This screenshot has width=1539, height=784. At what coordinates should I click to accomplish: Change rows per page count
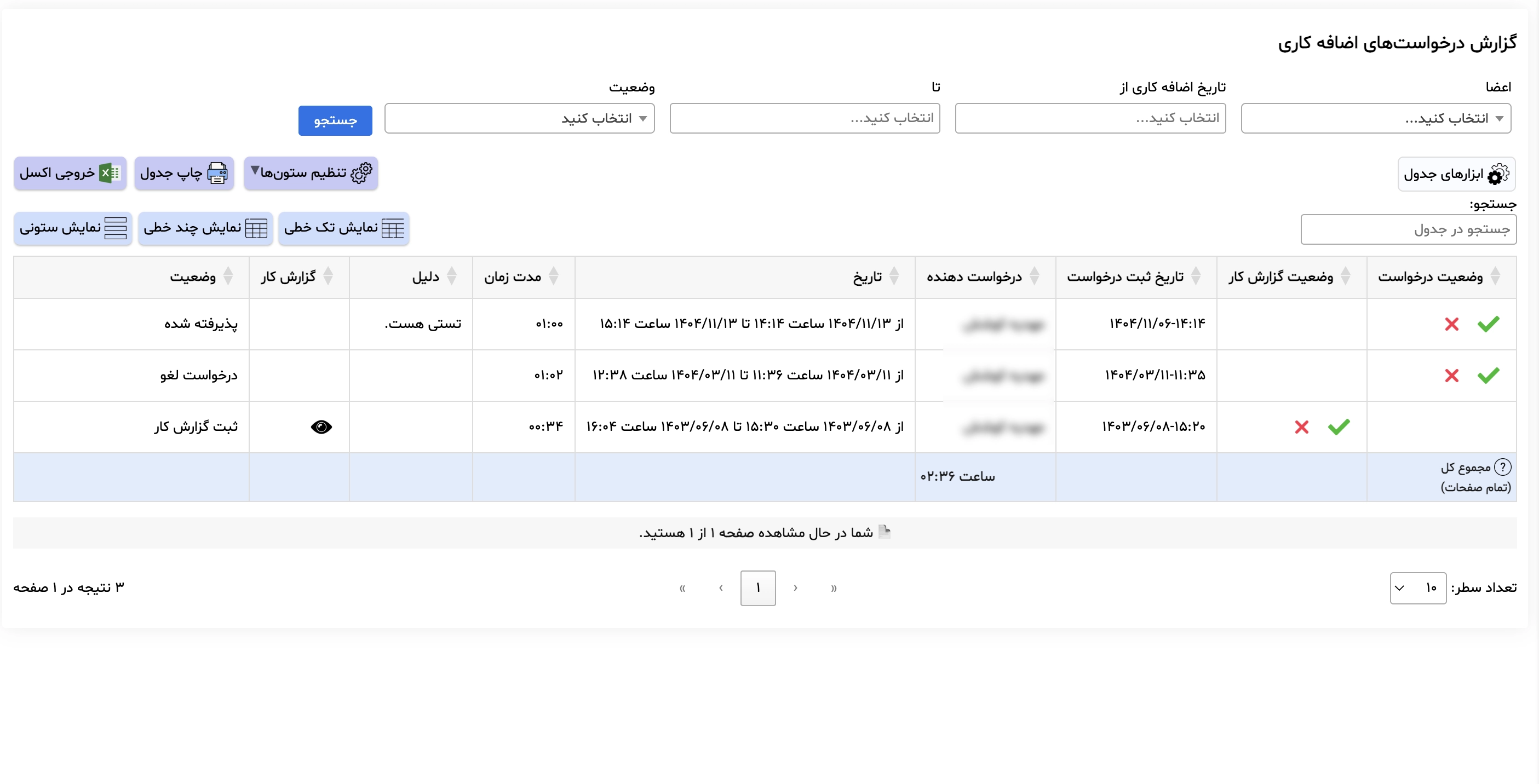coord(1419,587)
